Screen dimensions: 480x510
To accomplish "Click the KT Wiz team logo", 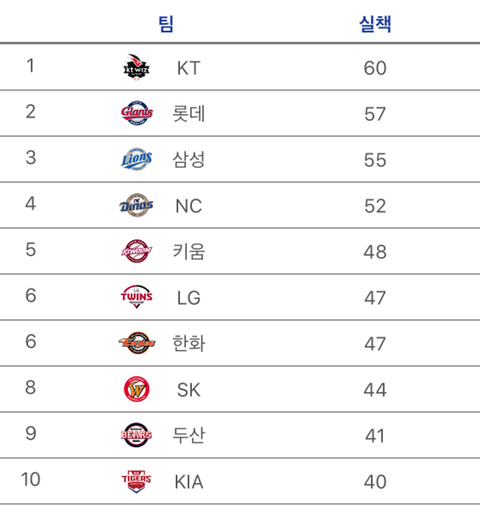I will 137,67.
